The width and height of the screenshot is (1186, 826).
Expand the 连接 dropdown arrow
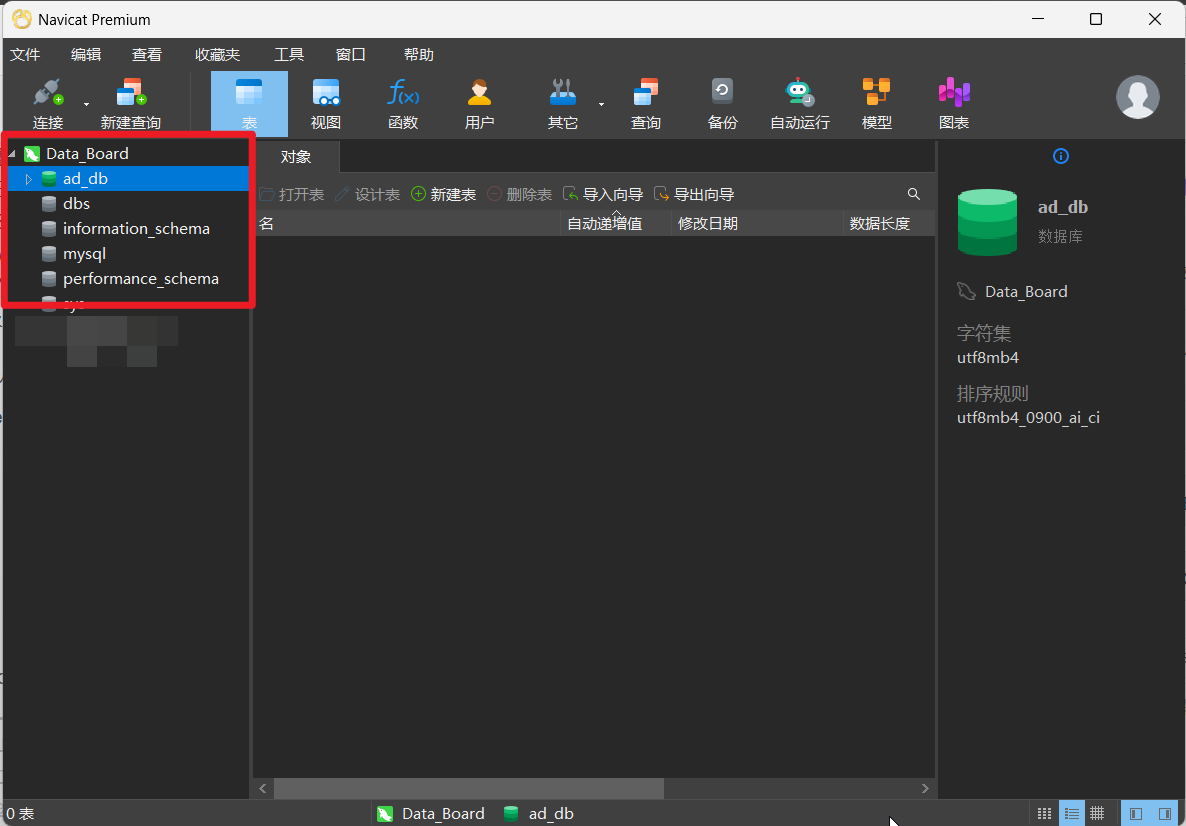(86, 104)
